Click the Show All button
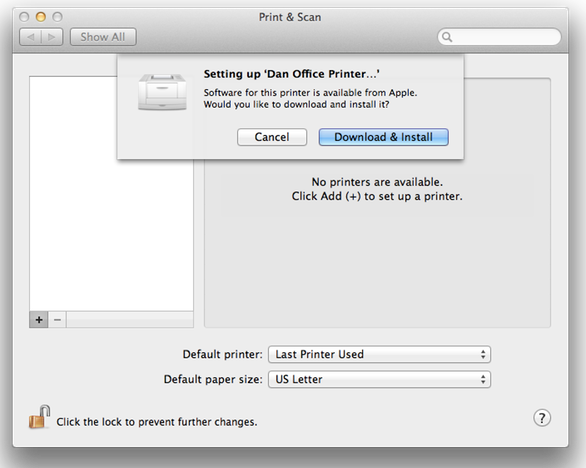Screen dimensions: 586x468 click(x=103, y=37)
